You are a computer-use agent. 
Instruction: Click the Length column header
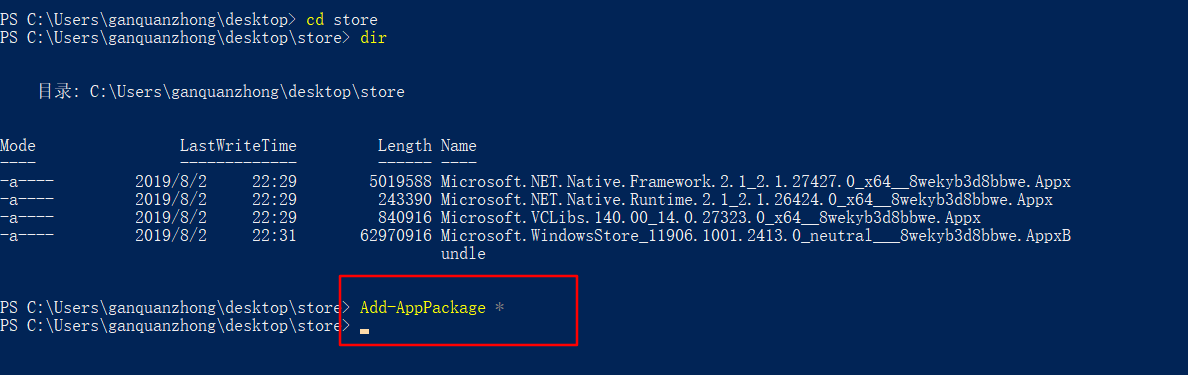(x=405, y=145)
